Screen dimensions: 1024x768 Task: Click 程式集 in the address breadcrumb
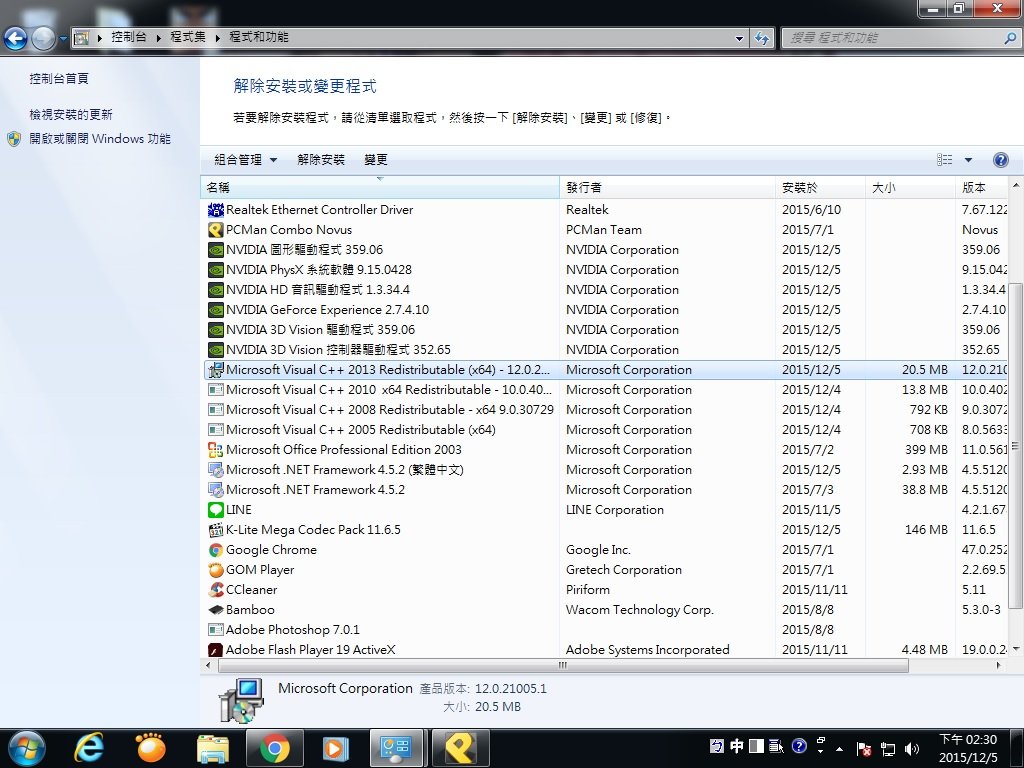click(188, 37)
